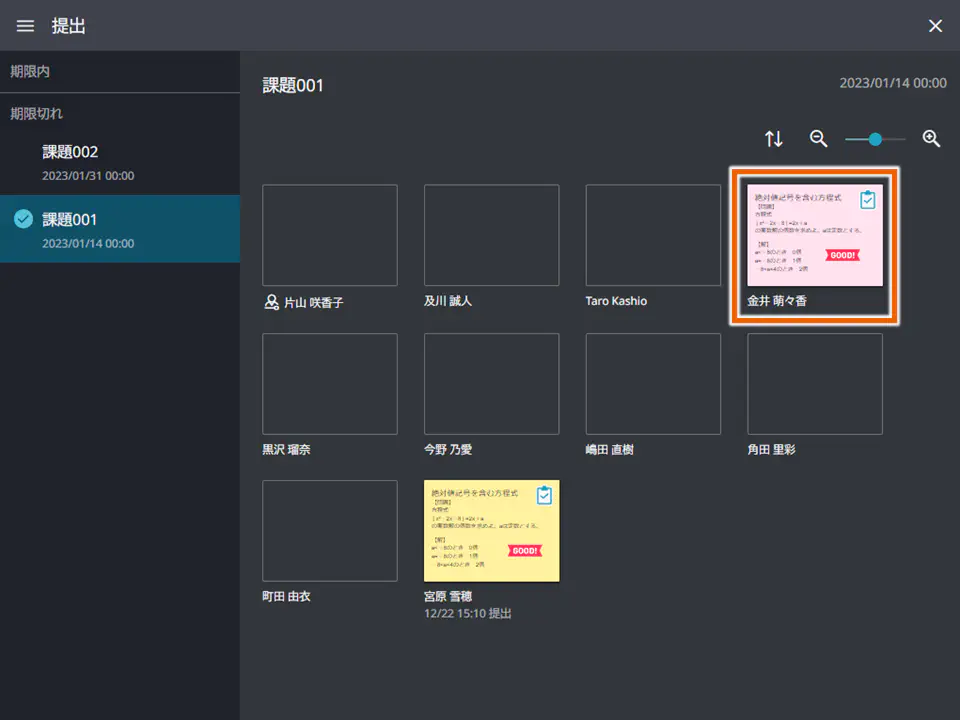Click the user icon beside 片山 咲香子
The height and width of the screenshot is (720, 960).
click(x=271, y=302)
